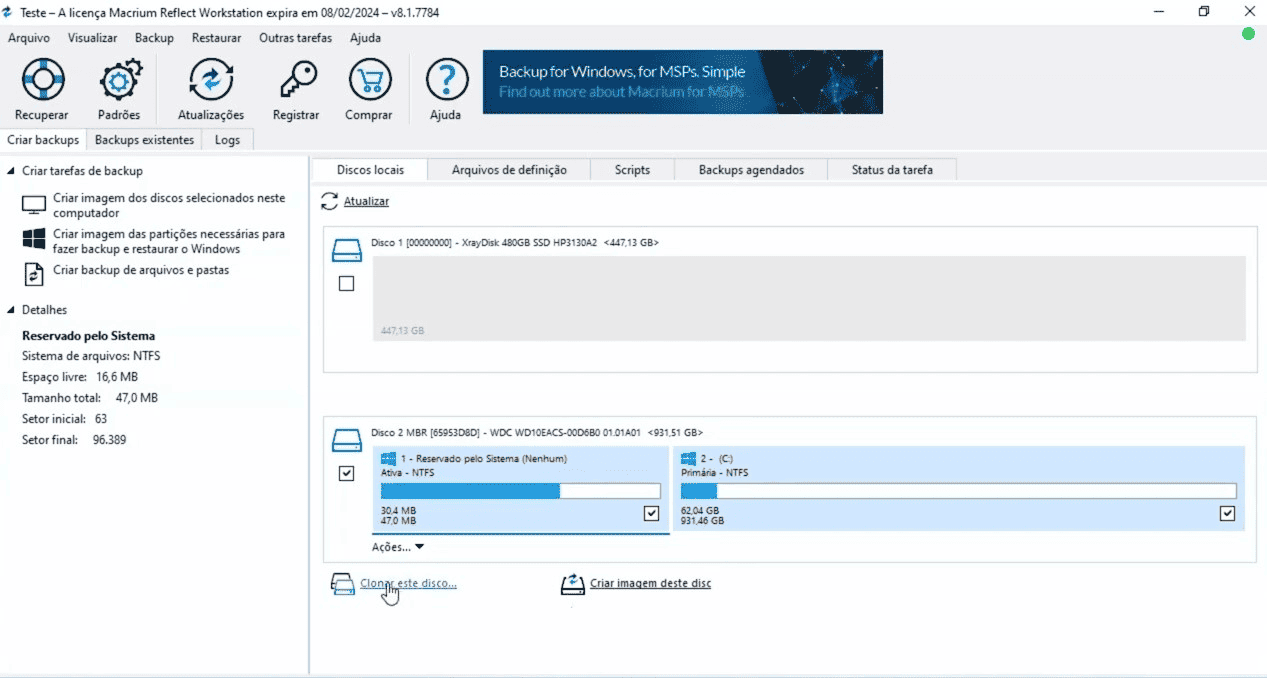Image resolution: width=1267 pixels, height=678 pixels.
Task: Switch to the Backups existentes tab
Action: [144, 140]
